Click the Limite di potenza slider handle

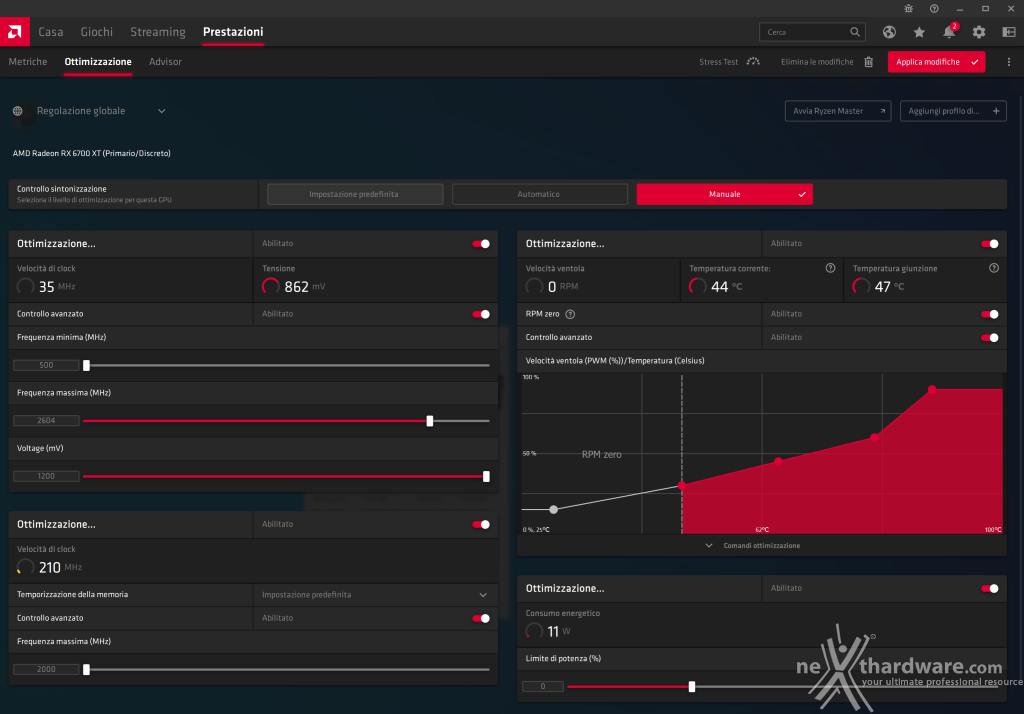pyautogui.click(x=692, y=687)
